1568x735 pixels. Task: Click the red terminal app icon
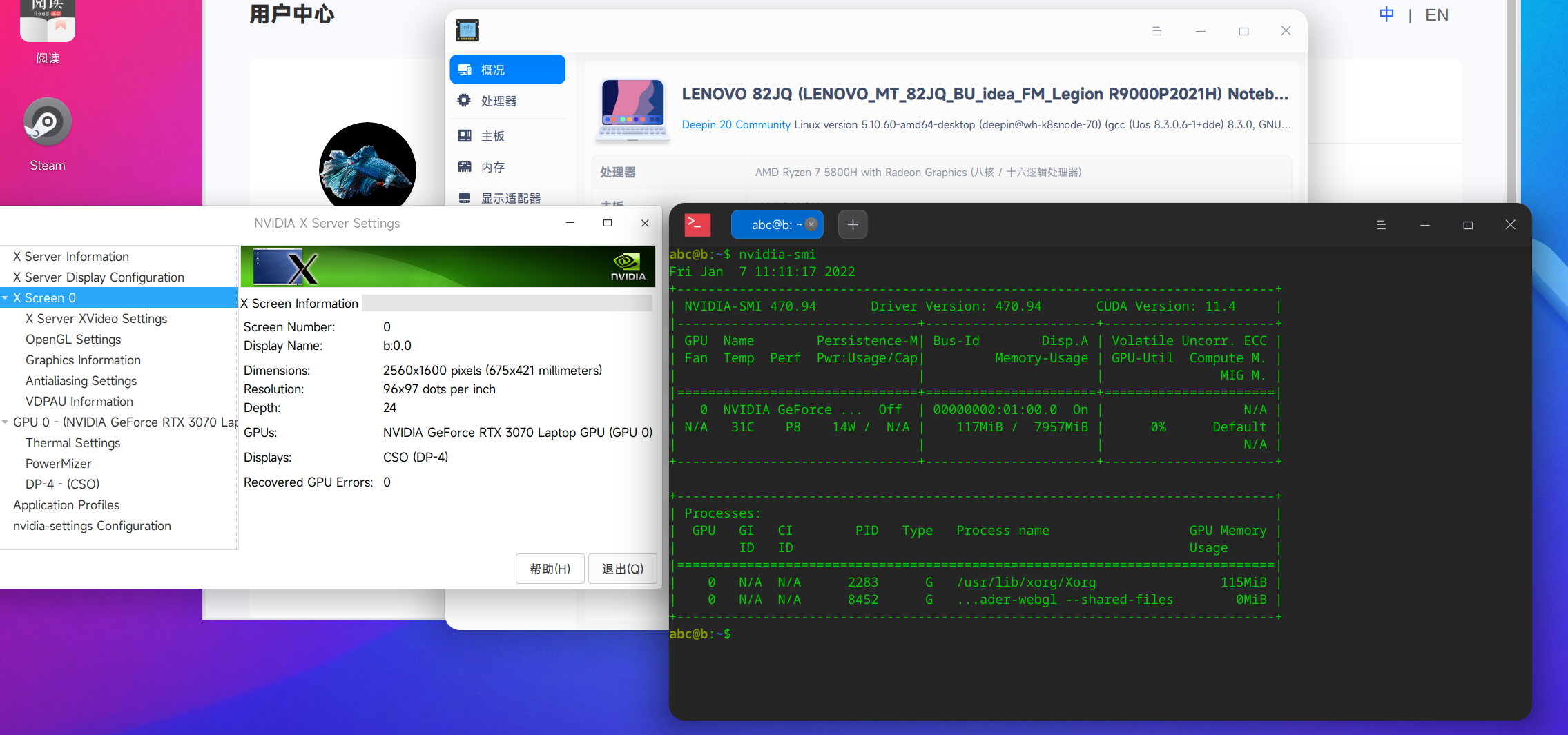point(697,224)
